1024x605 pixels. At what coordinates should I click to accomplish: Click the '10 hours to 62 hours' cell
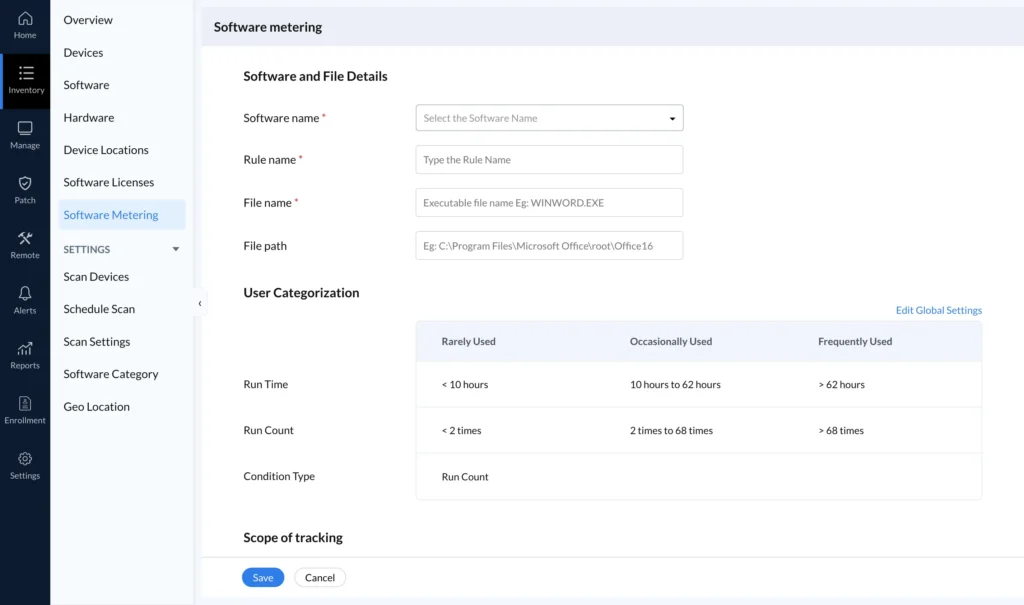click(675, 385)
